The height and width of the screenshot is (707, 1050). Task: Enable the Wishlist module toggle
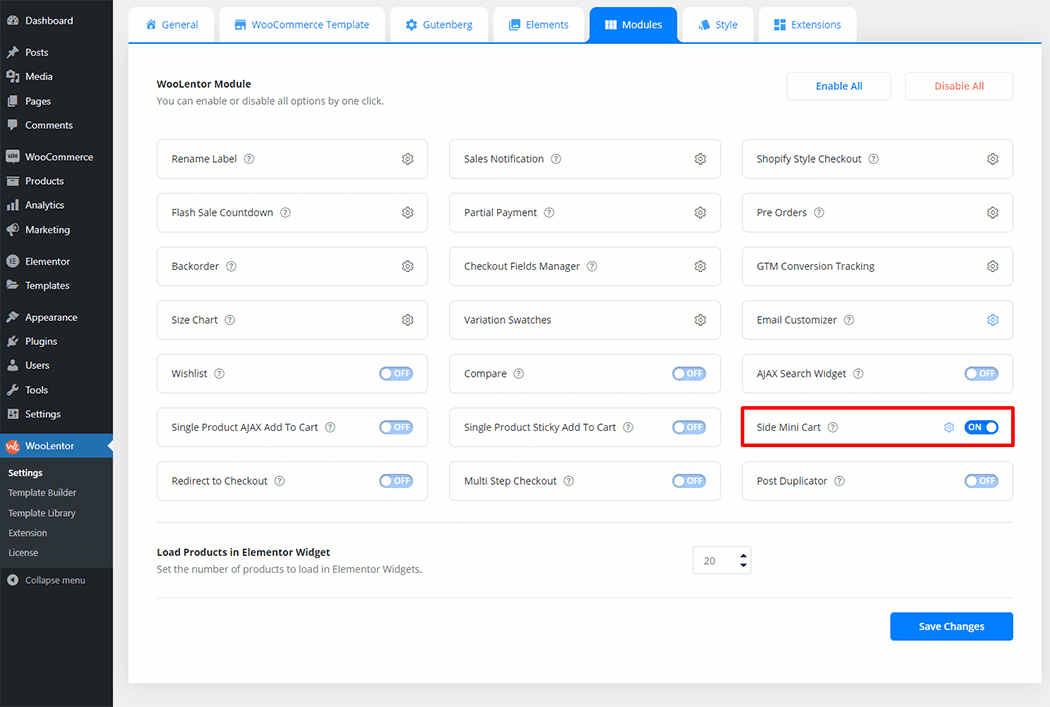(x=395, y=374)
